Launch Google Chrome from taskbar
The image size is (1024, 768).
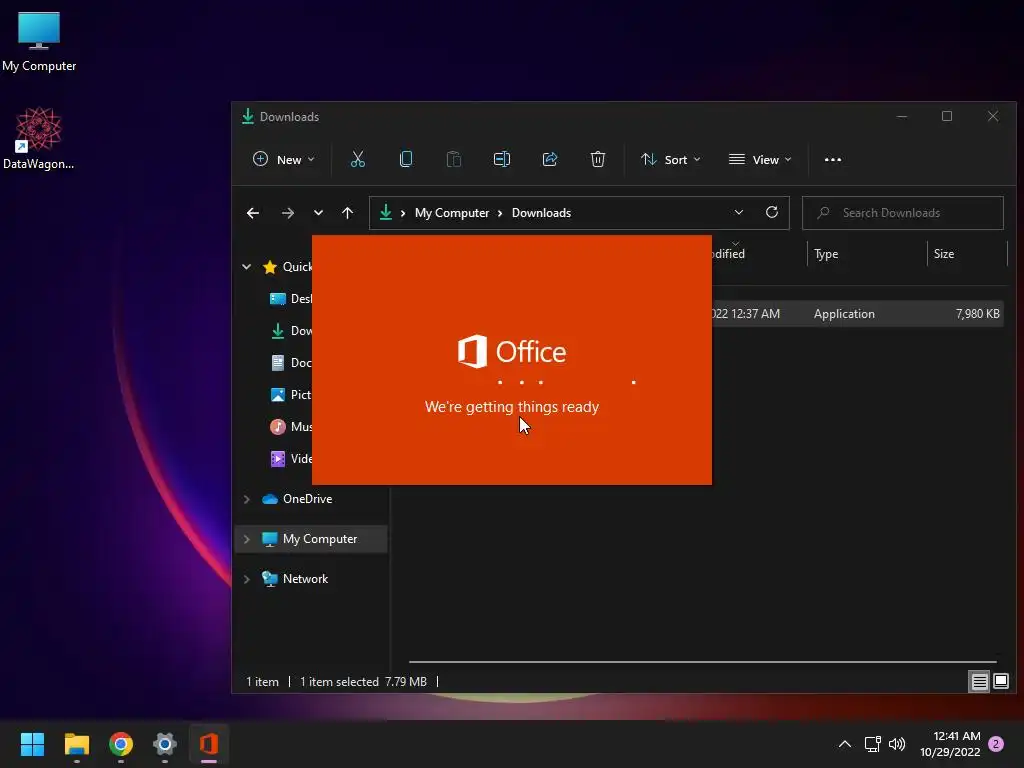click(121, 744)
